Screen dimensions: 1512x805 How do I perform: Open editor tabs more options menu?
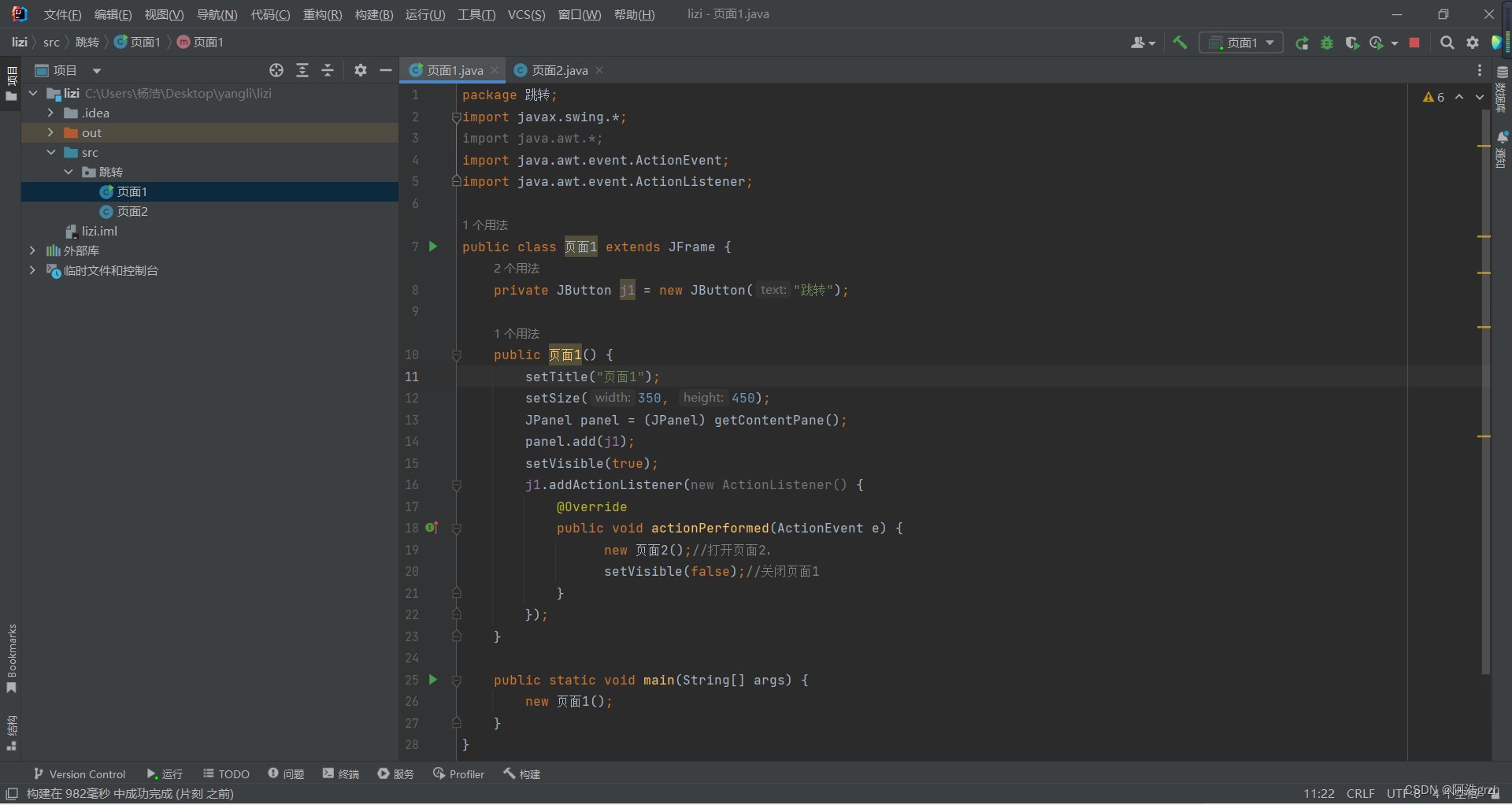point(1480,70)
